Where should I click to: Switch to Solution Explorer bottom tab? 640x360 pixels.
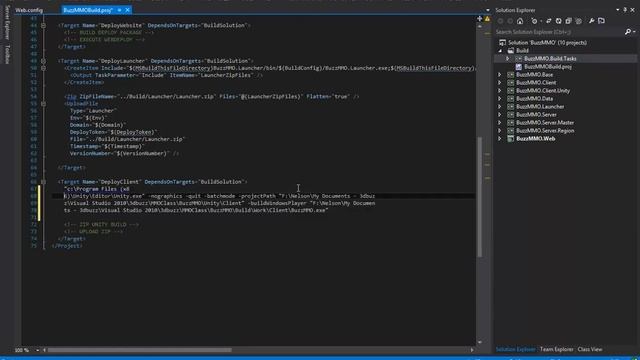(516, 349)
